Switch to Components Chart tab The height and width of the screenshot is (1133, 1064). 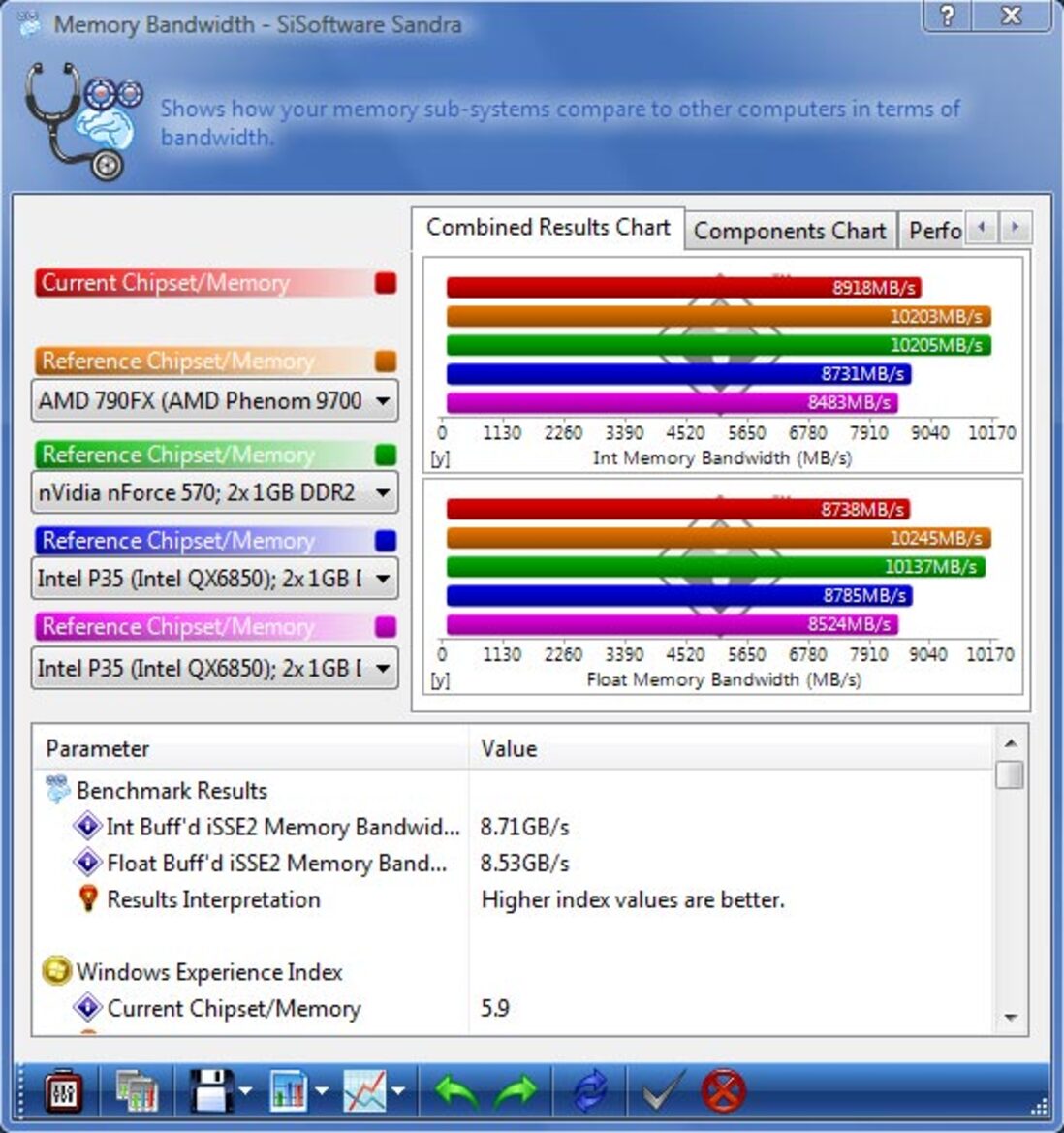tap(790, 231)
